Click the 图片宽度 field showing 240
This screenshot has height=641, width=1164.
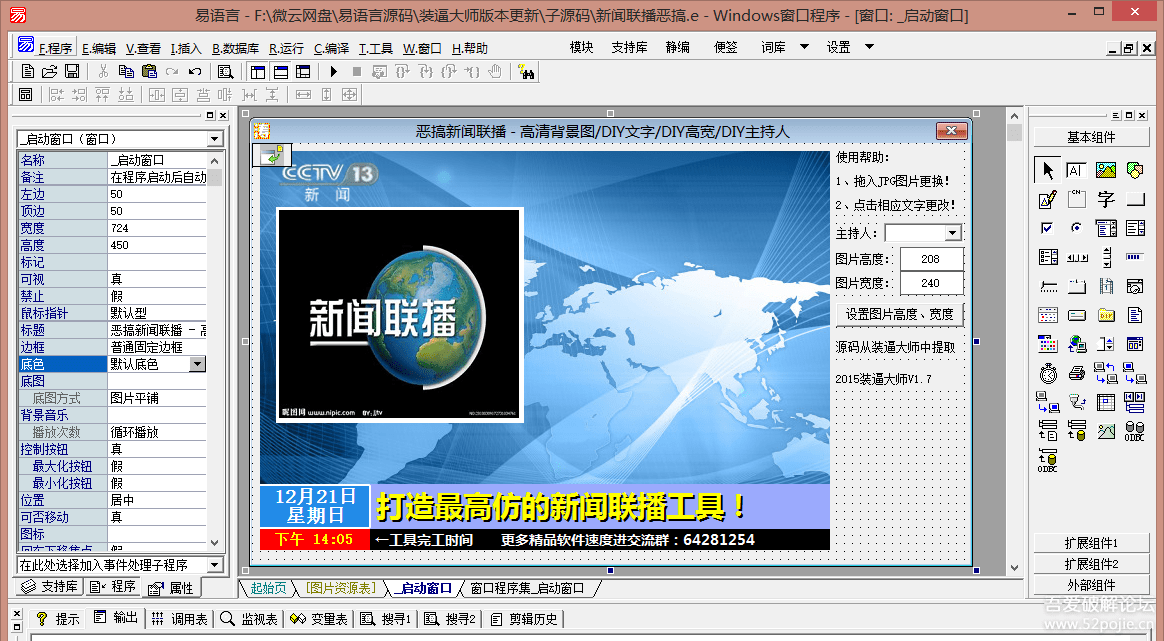[x=932, y=283]
